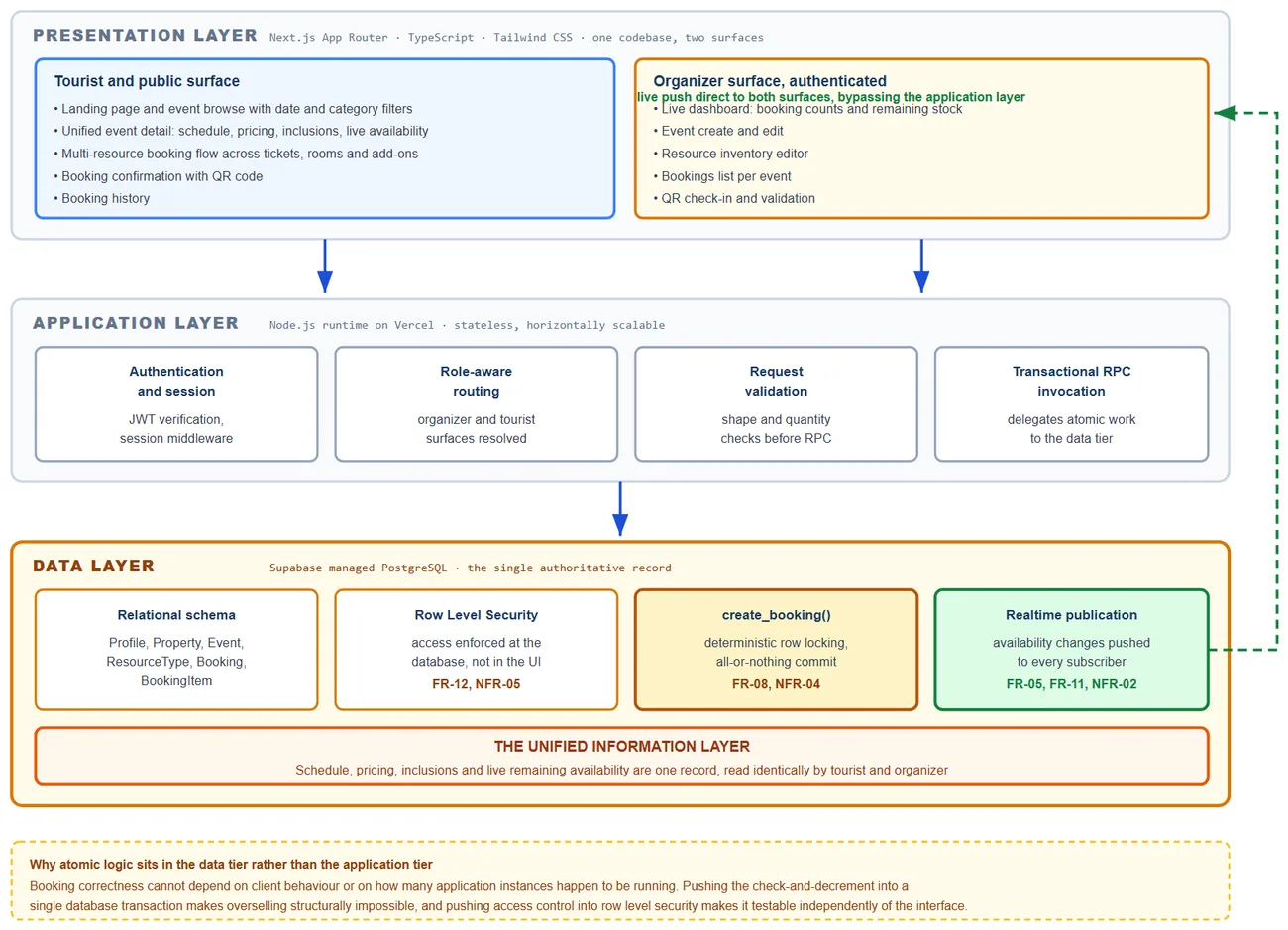Image resolution: width=1288 pixels, height=930 pixels.
Task: Click the 'FR-12, NFR-05' requirement tag
Action: coord(477,684)
